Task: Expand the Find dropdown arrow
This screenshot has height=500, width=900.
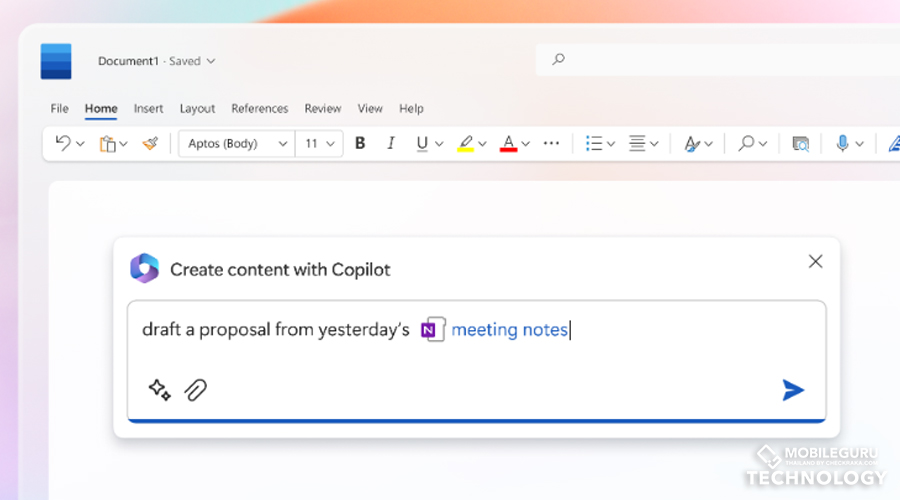Action: point(763,144)
